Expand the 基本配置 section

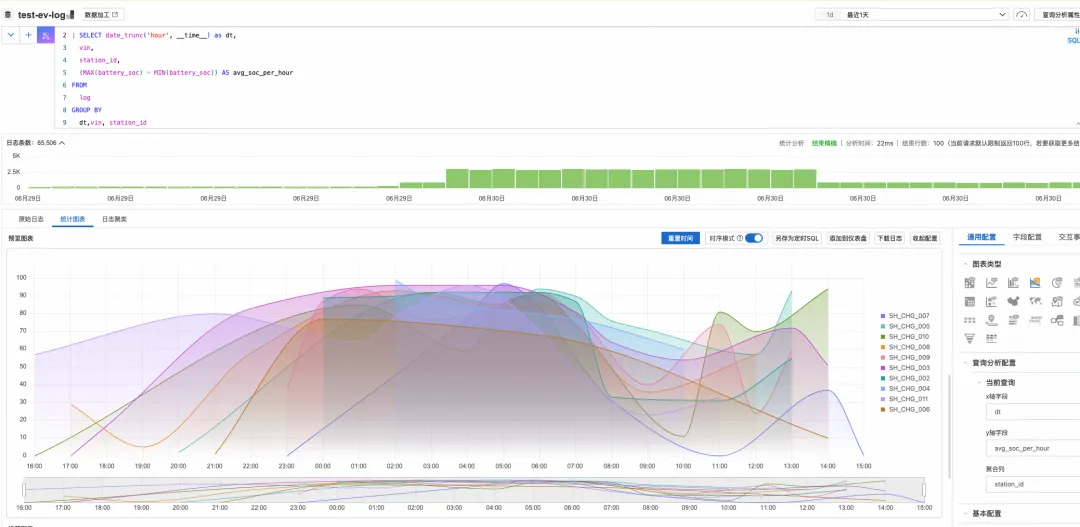pyautogui.click(x=964, y=514)
